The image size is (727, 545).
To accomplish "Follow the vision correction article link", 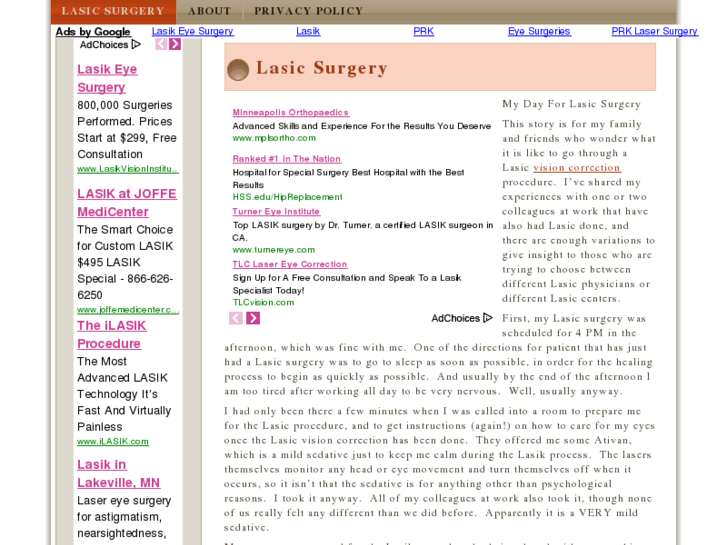I will pyautogui.click(x=577, y=168).
